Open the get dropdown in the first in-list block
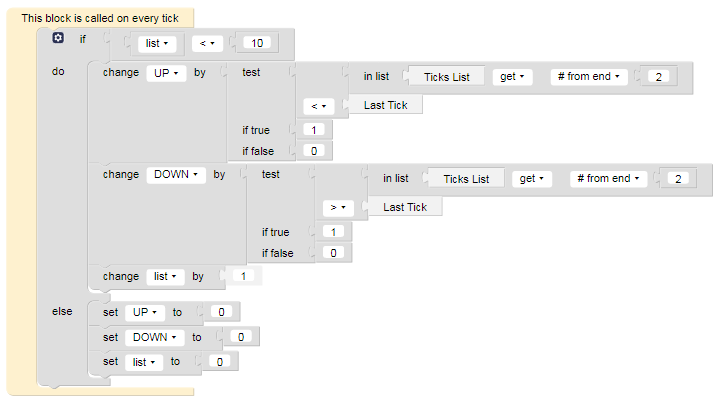This screenshot has height=404, width=723. tap(513, 77)
